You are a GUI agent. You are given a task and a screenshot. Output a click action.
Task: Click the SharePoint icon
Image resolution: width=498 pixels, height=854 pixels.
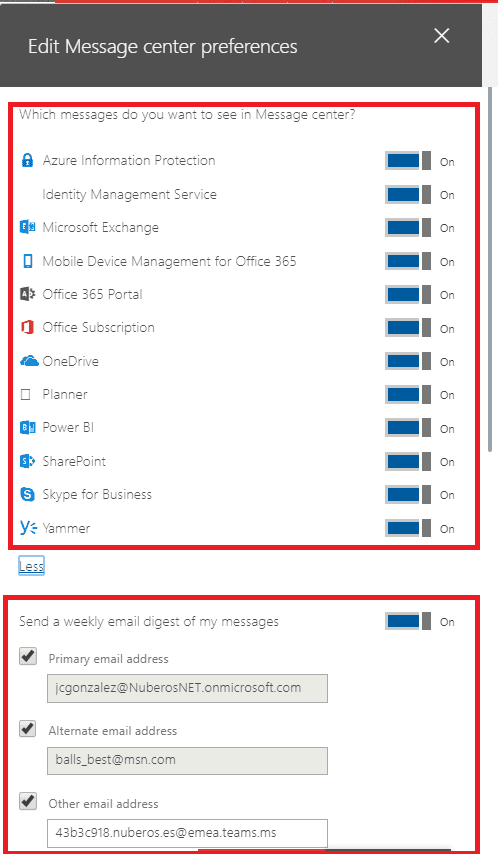tap(28, 461)
